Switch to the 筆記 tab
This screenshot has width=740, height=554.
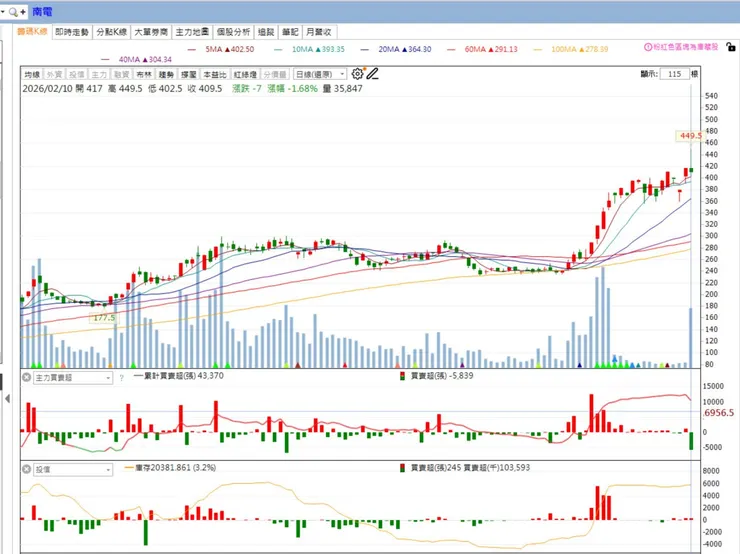coord(290,32)
